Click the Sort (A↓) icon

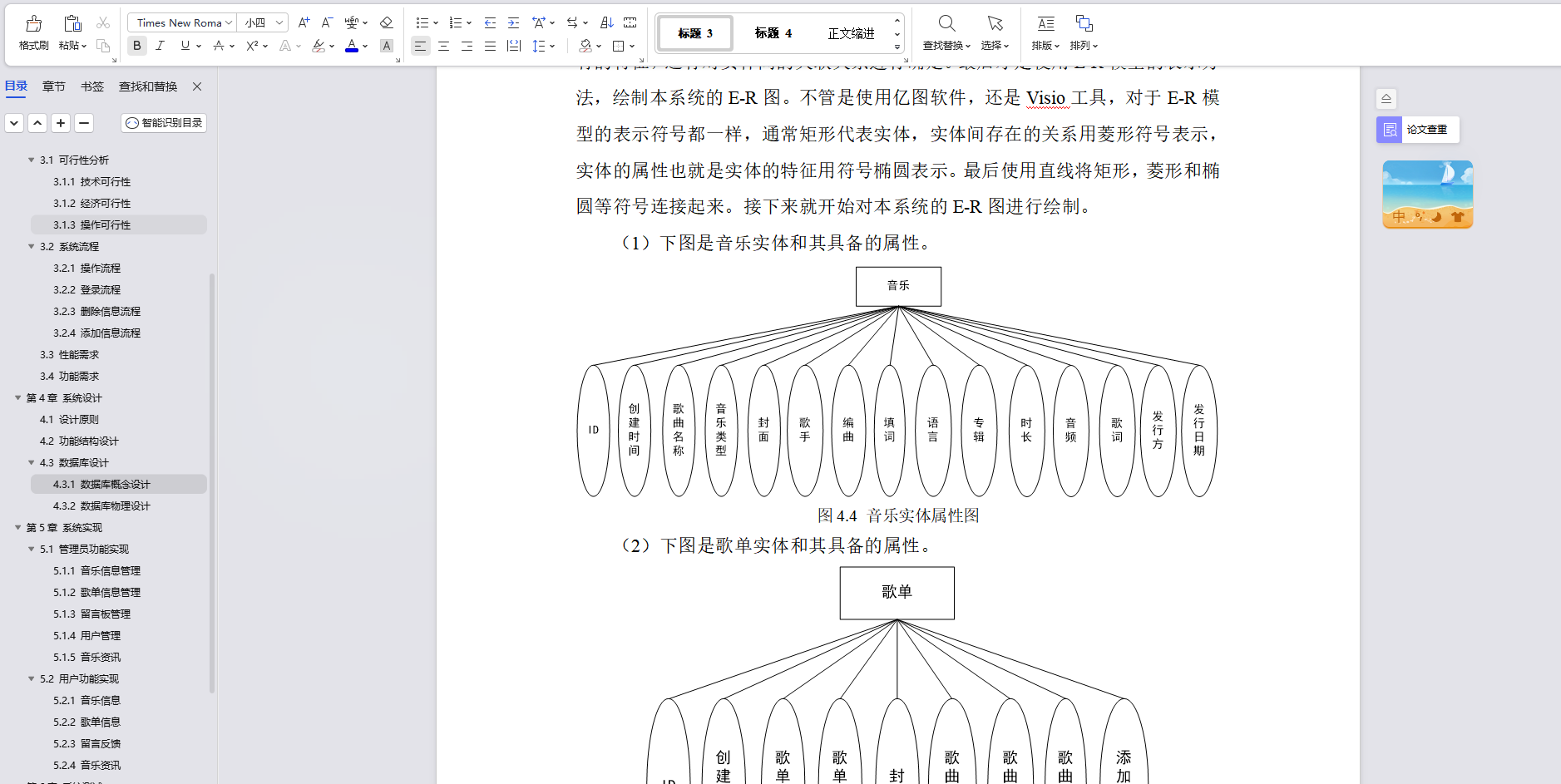607,22
